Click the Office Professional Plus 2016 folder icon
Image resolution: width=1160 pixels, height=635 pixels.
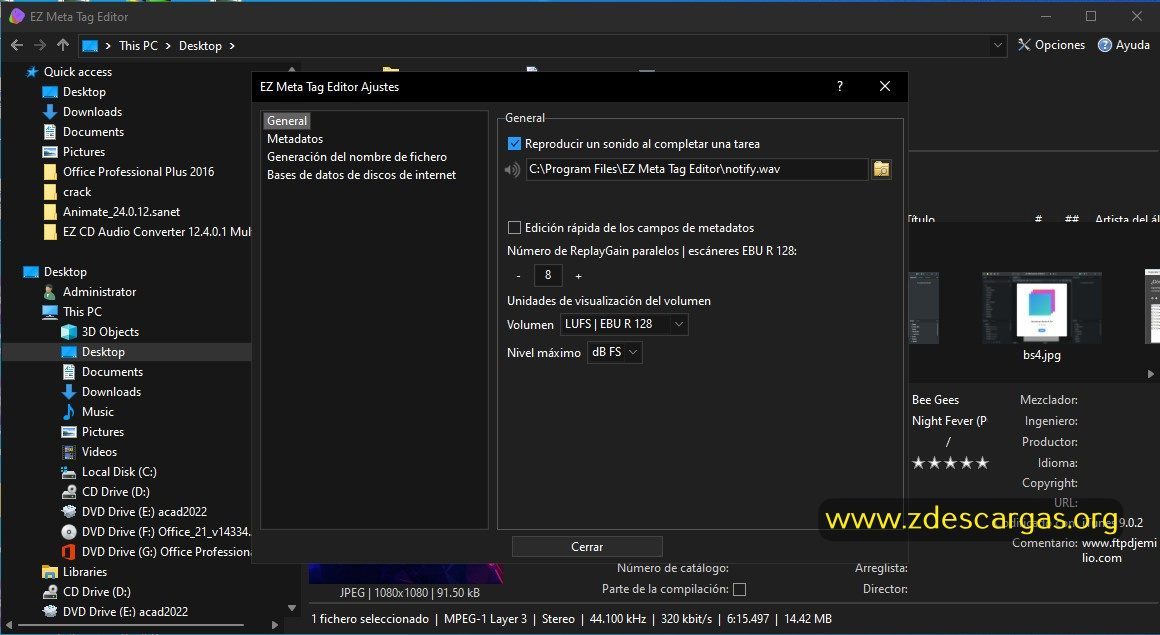pos(50,172)
